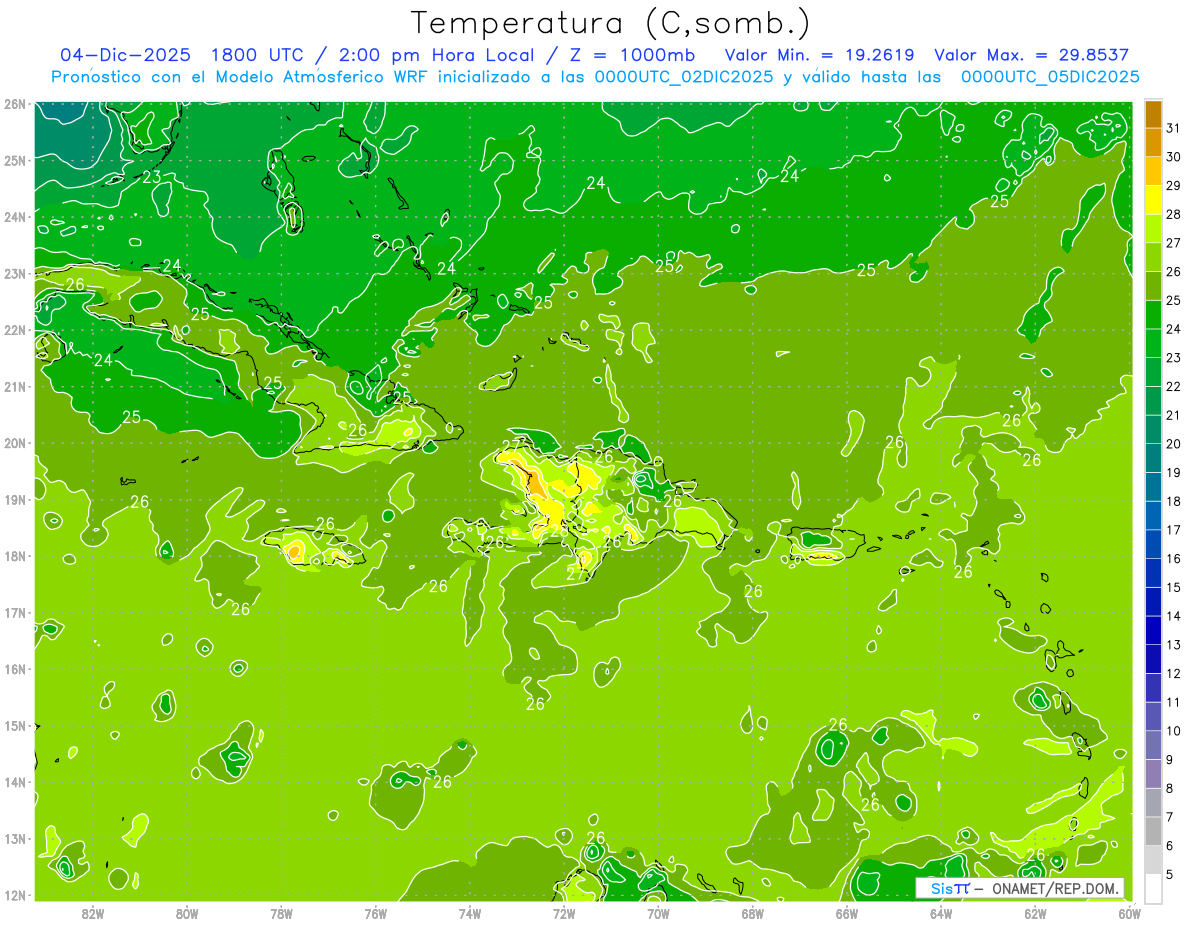Click the light gray swatch between 5 and 6
Image resolution: width=1200 pixels, height=927 pixels.
1153,860
